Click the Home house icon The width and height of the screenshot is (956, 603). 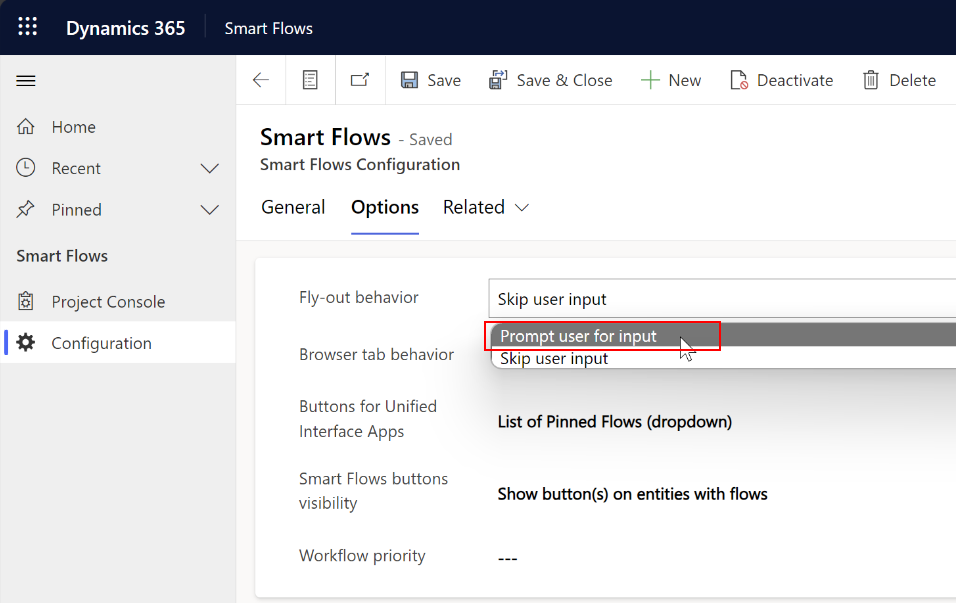click(26, 127)
